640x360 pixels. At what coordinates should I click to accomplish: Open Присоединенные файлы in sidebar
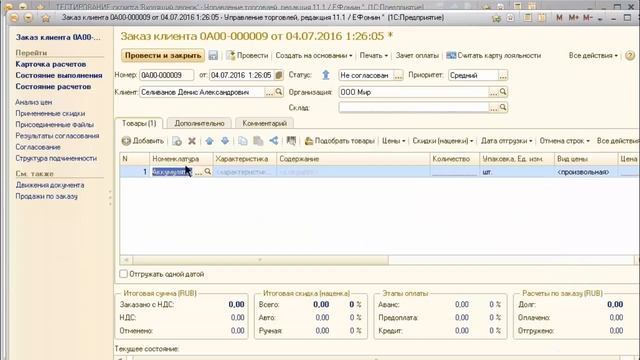55,124
